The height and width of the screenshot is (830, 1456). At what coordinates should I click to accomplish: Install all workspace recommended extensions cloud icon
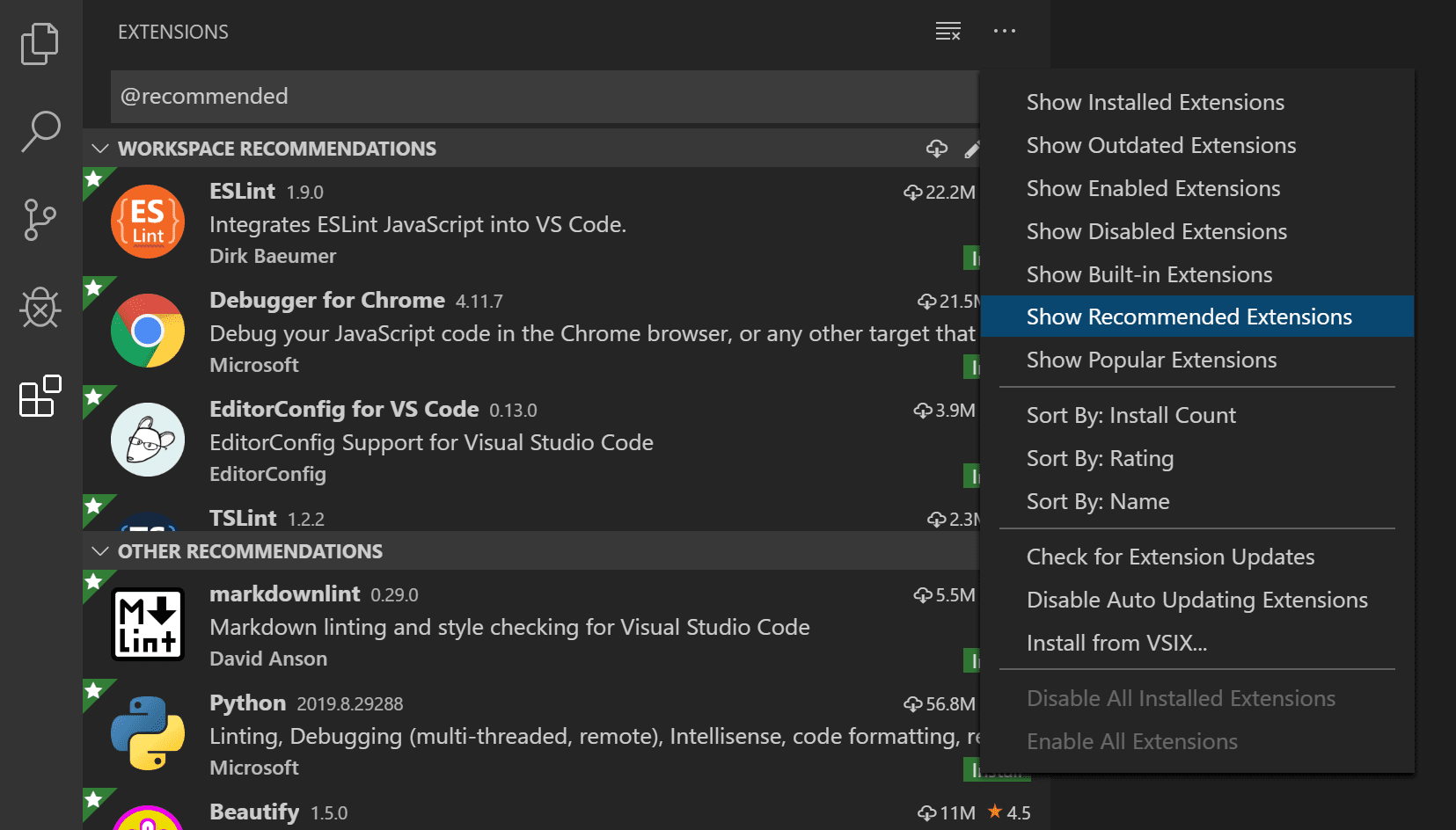(x=937, y=149)
